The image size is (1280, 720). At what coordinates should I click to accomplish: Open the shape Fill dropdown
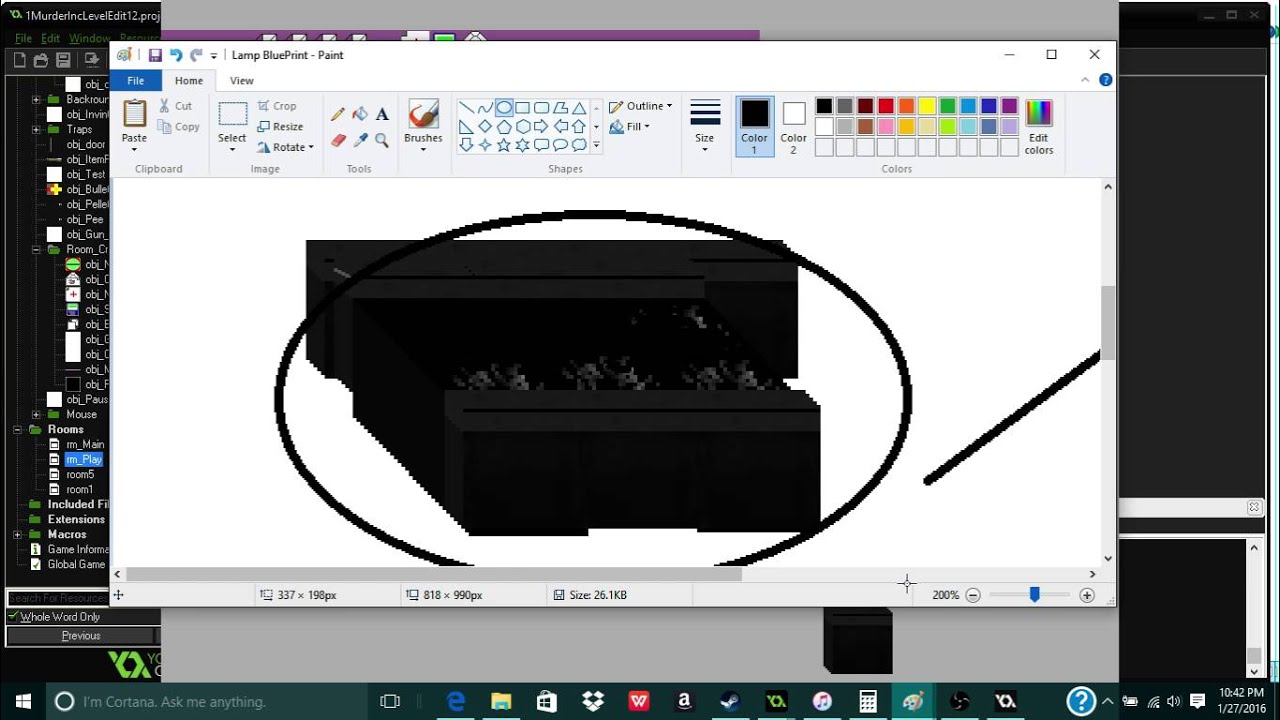tap(630, 127)
